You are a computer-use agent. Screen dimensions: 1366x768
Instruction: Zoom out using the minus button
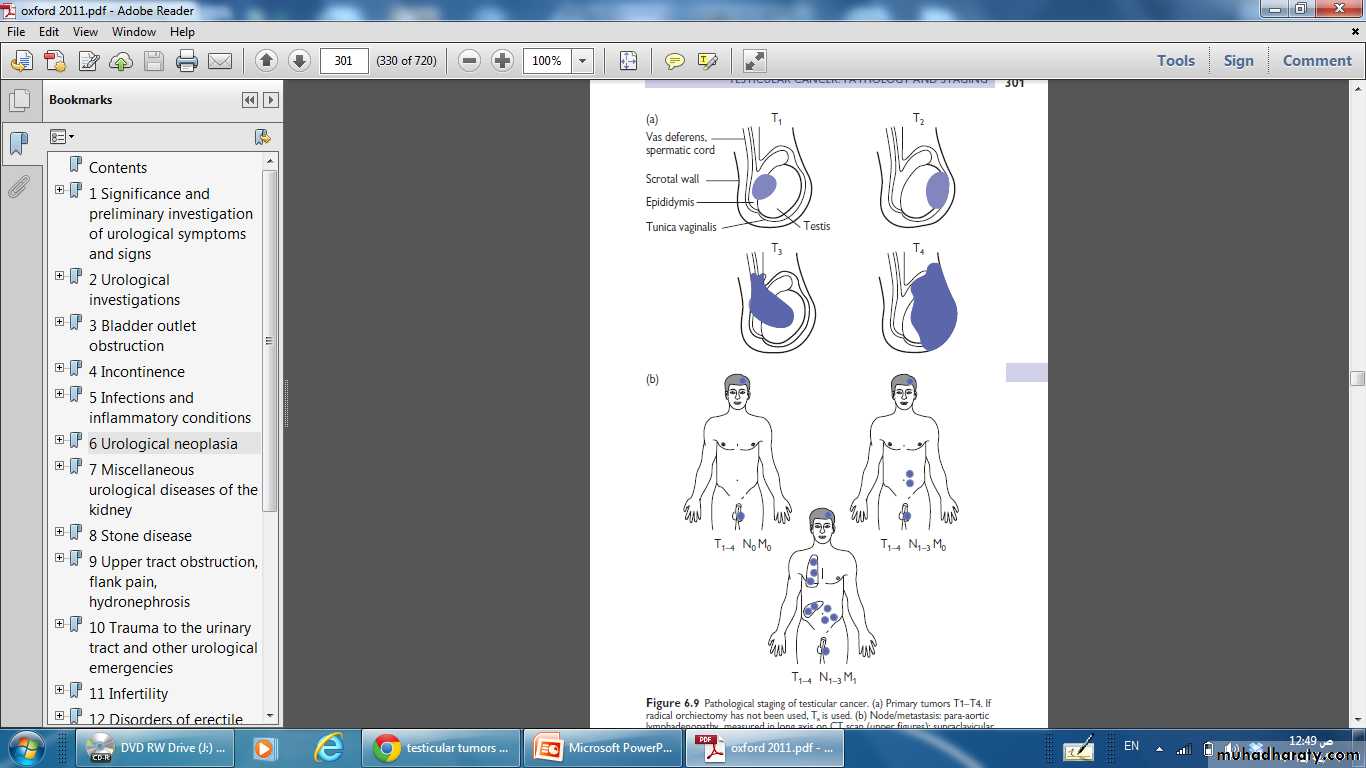click(469, 61)
